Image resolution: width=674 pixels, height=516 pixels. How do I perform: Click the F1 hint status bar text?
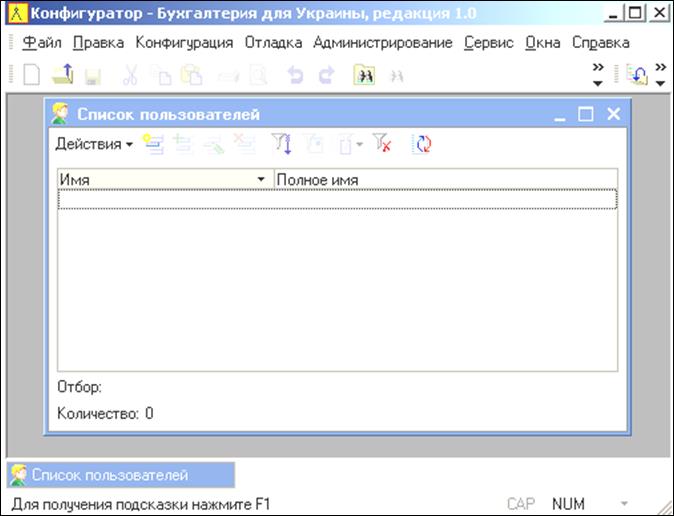pos(141,504)
